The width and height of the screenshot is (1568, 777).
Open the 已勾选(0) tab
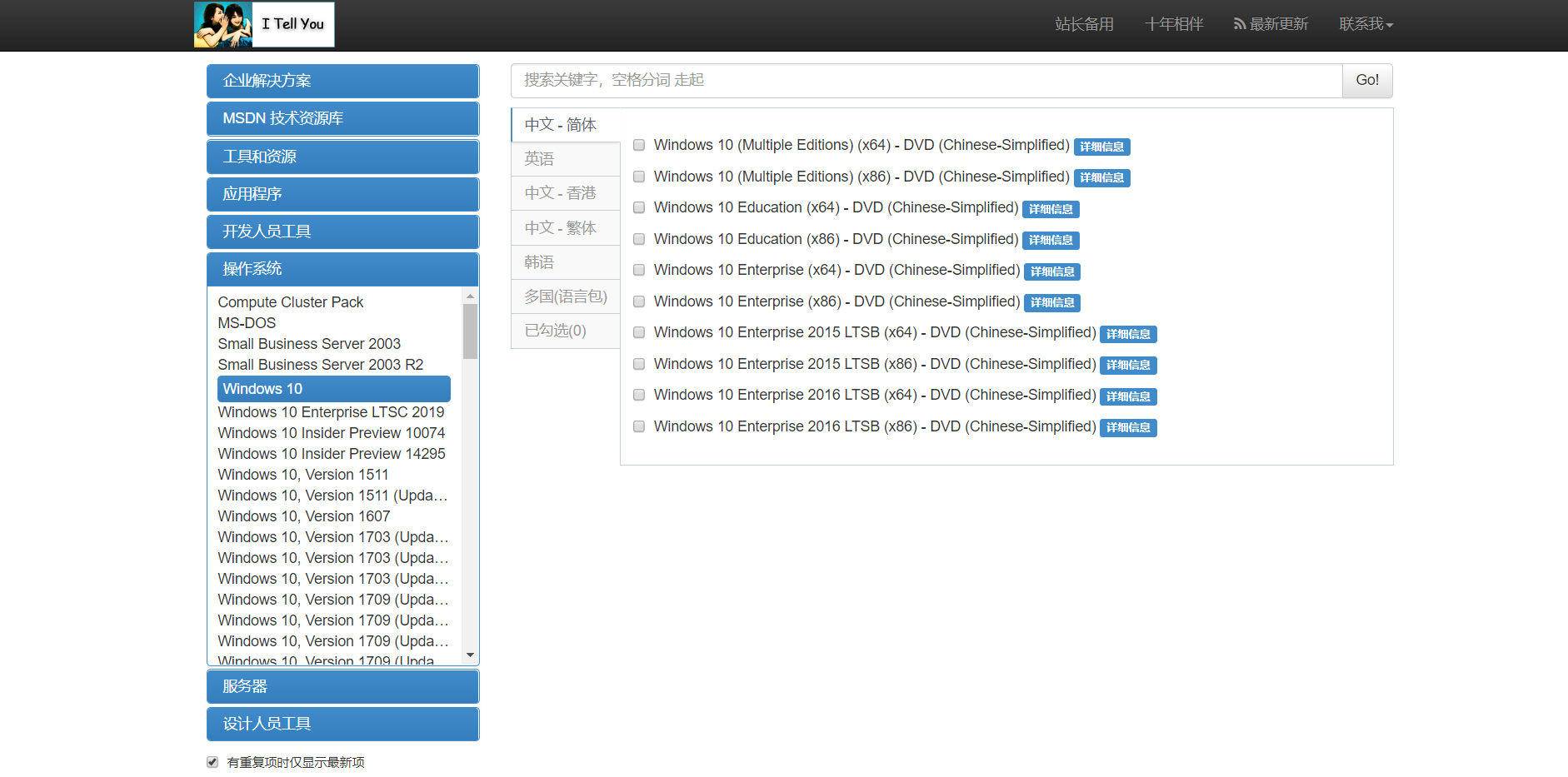click(x=565, y=331)
